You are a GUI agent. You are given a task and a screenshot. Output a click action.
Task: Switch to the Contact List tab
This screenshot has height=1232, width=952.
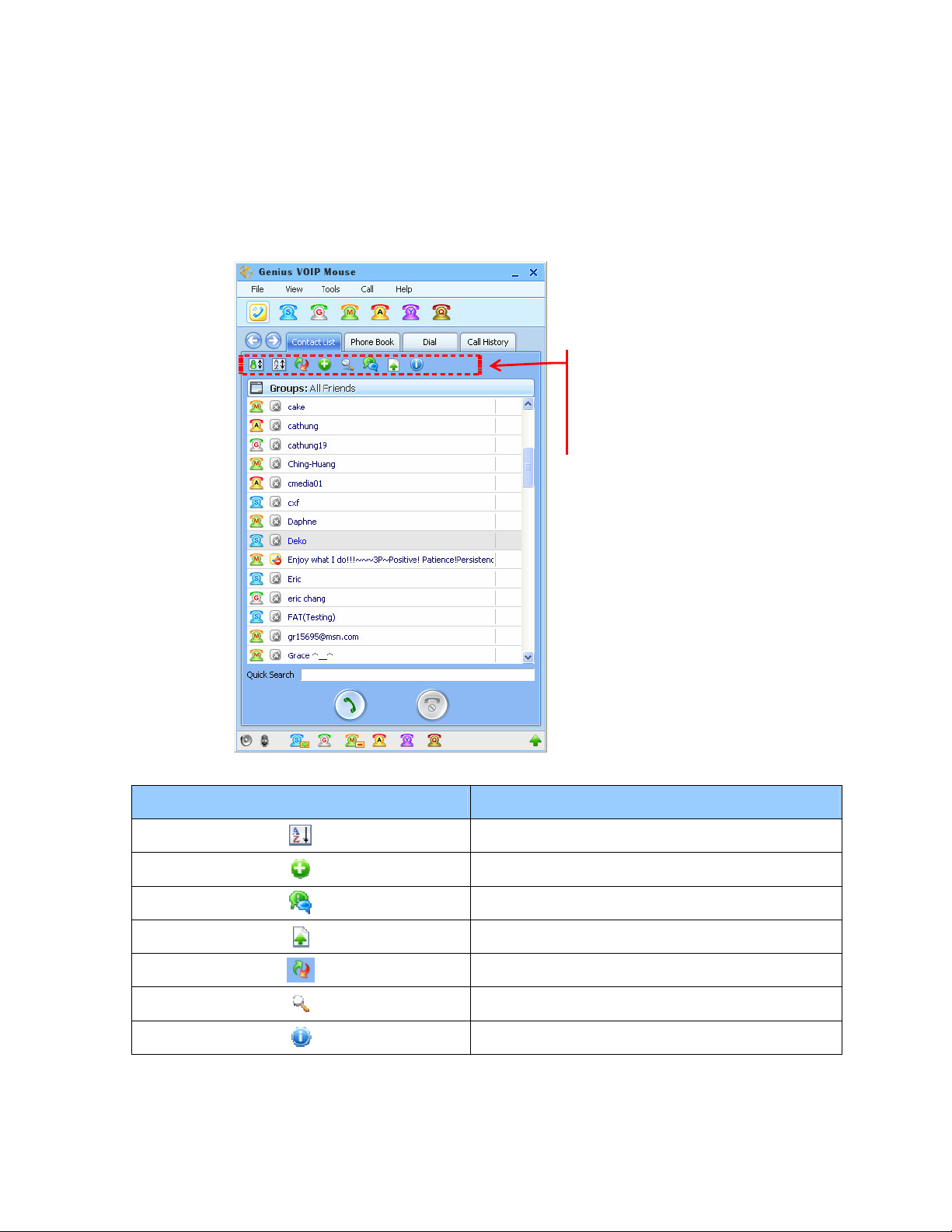pyautogui.click(x=313, y=342)
